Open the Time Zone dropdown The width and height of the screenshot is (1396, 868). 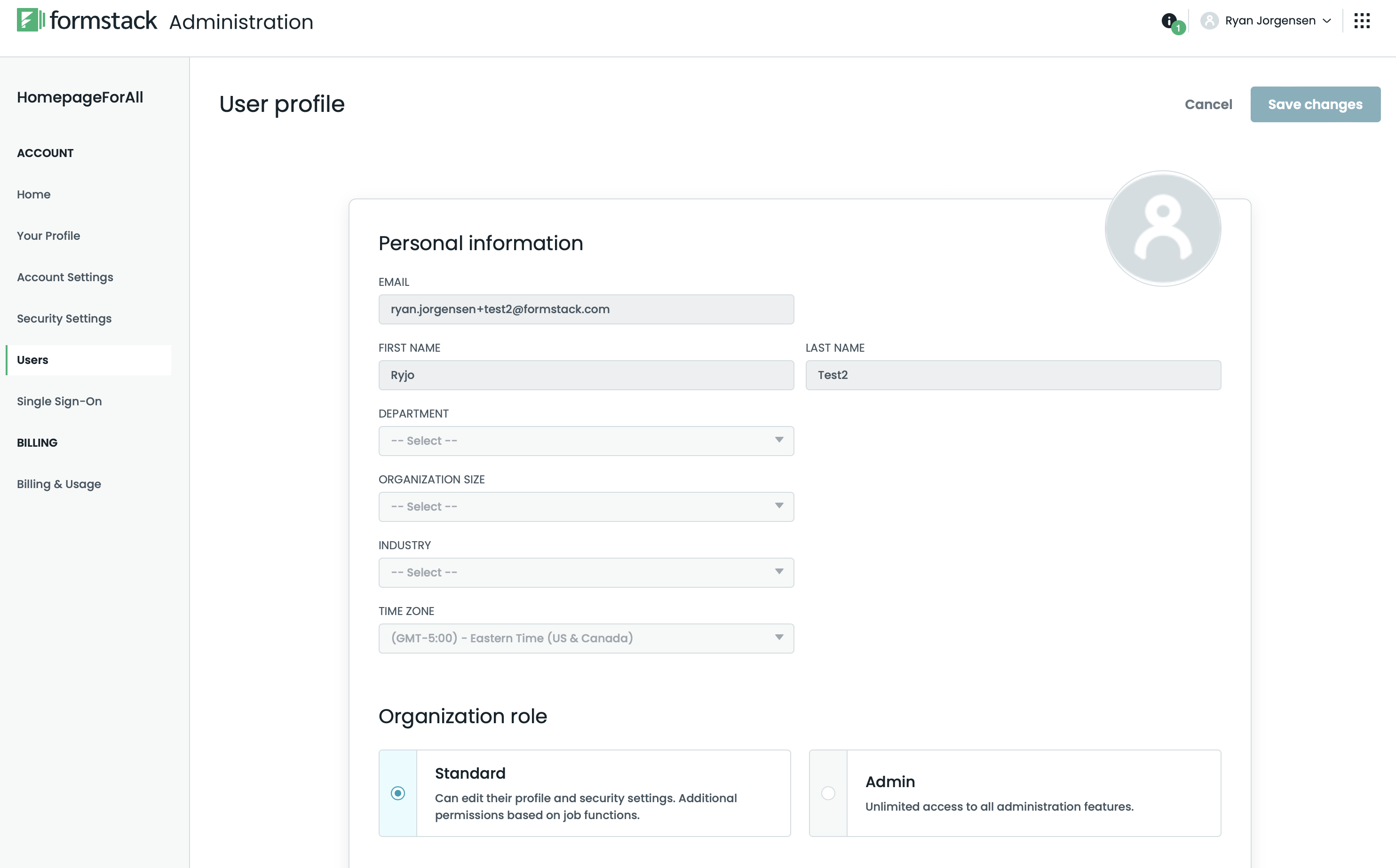pyautogui.click(x=586, y=639)
